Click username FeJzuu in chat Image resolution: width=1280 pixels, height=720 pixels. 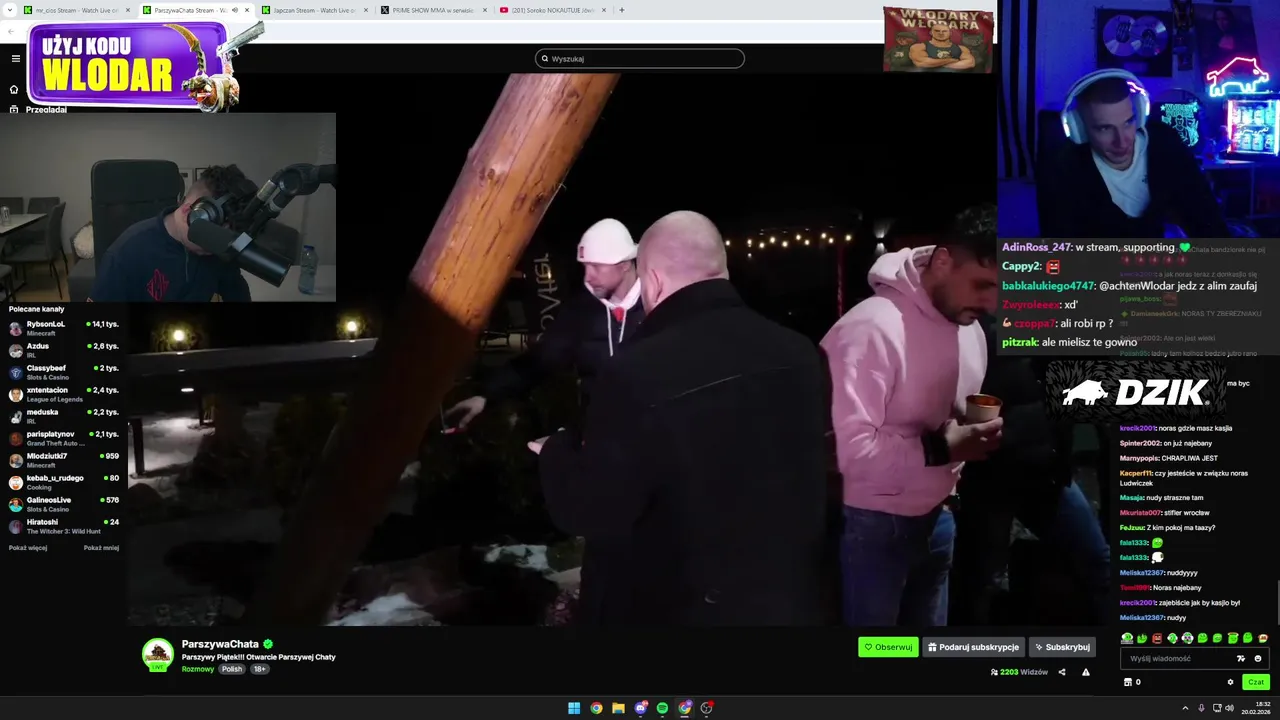pos(1132,527)
